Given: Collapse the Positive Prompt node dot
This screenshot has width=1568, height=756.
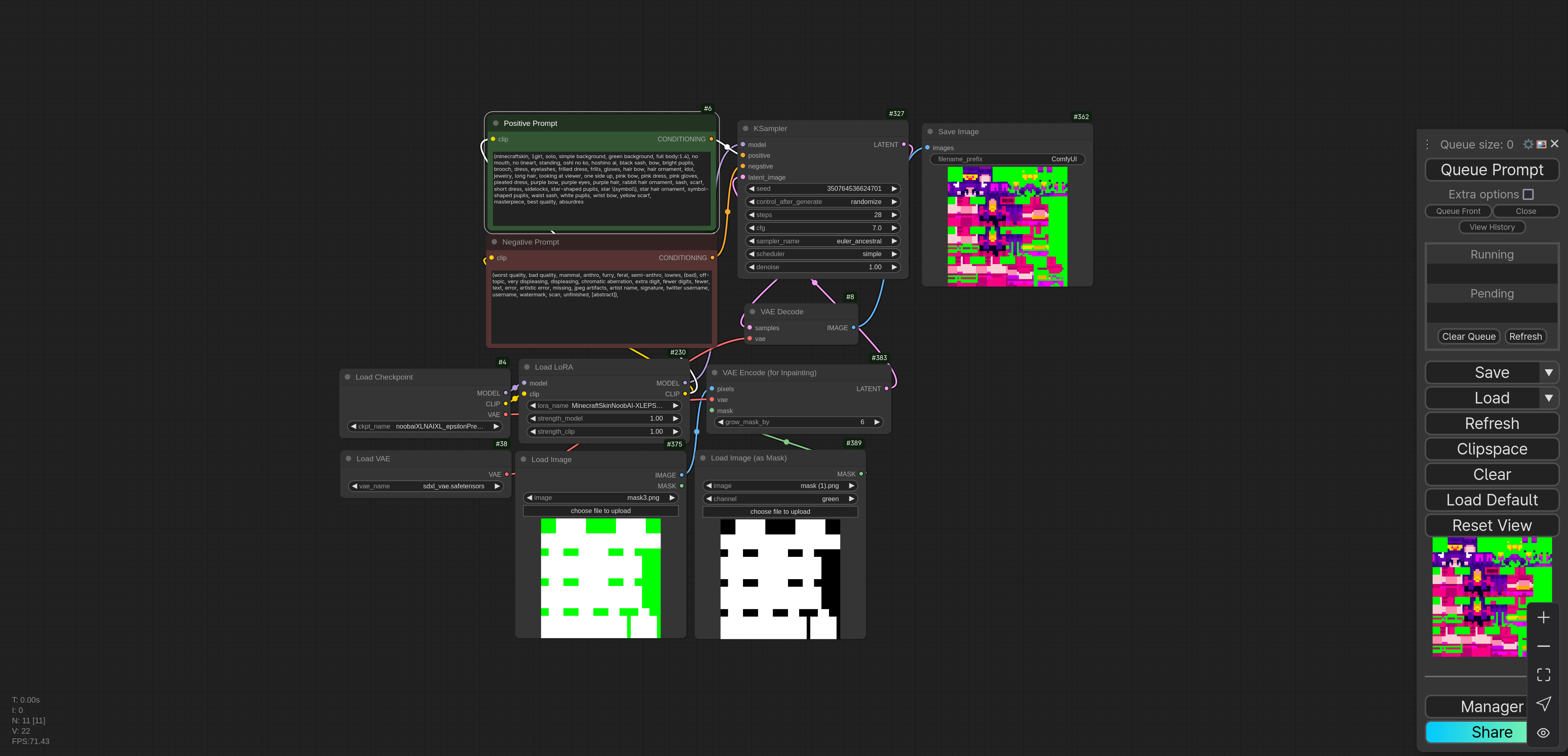Looking at the screenshot, I should (x=495, y=123).
